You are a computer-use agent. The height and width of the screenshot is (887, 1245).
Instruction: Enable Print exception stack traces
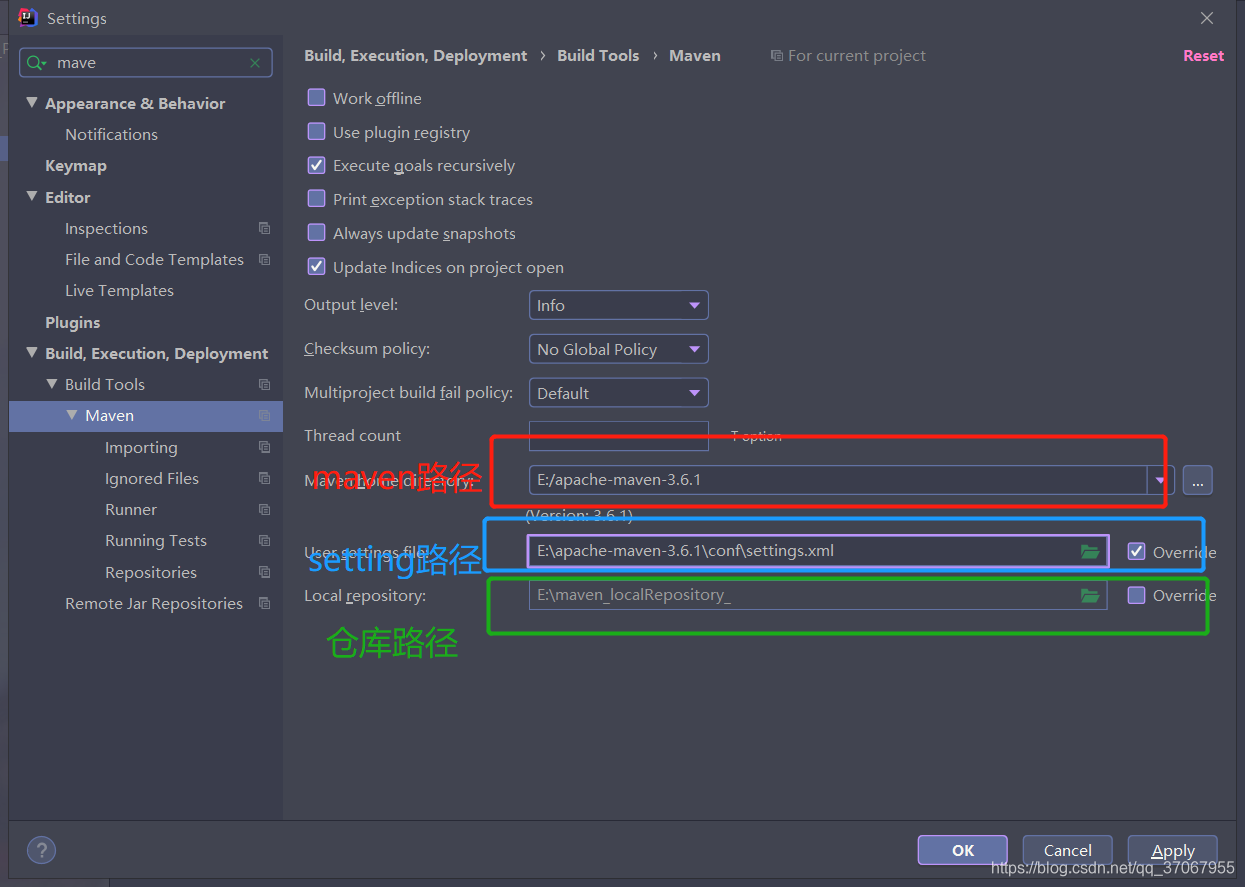tap(316, 199)
